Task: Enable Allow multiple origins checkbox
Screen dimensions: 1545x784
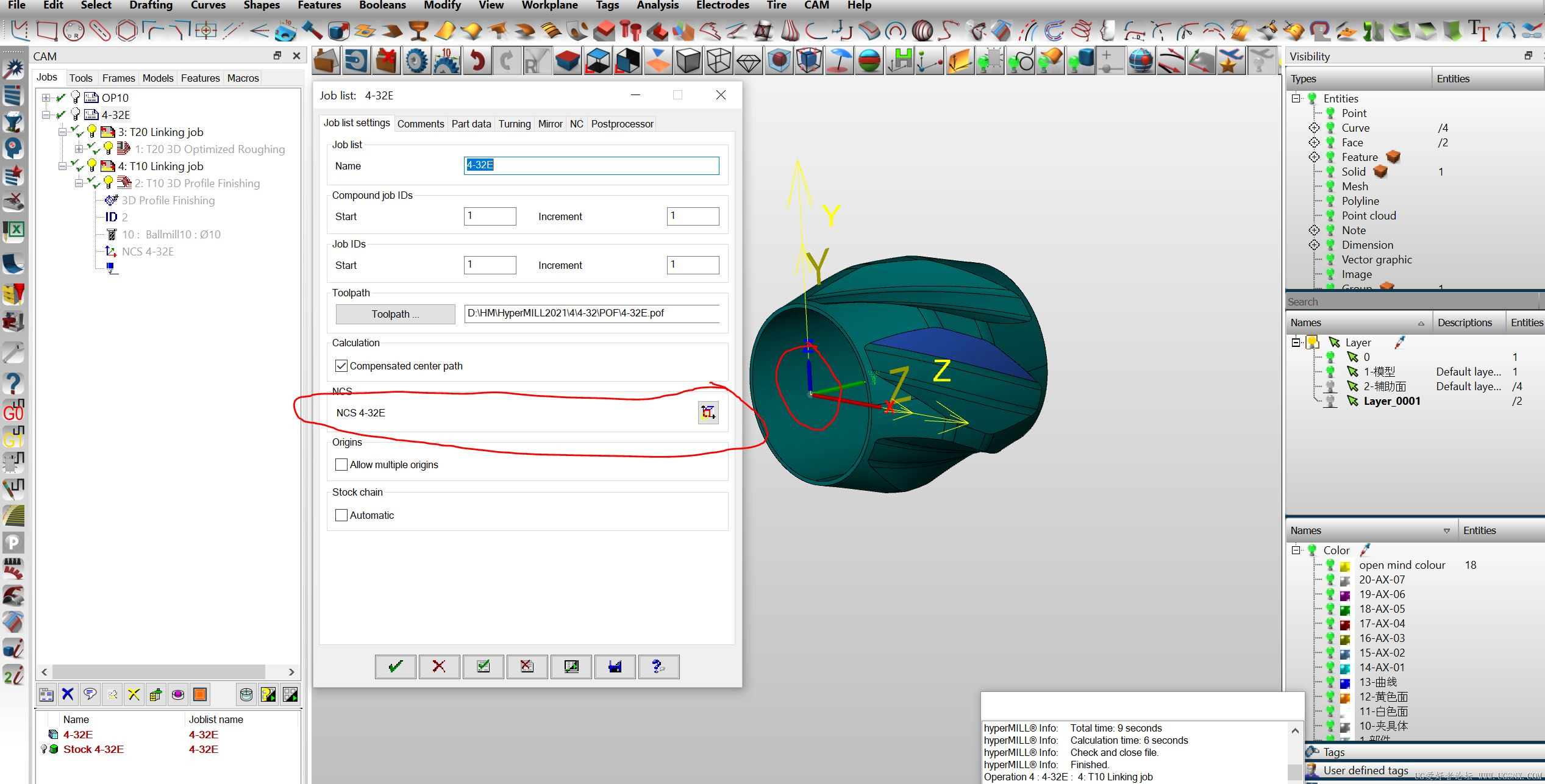Action: pos(341,465)
